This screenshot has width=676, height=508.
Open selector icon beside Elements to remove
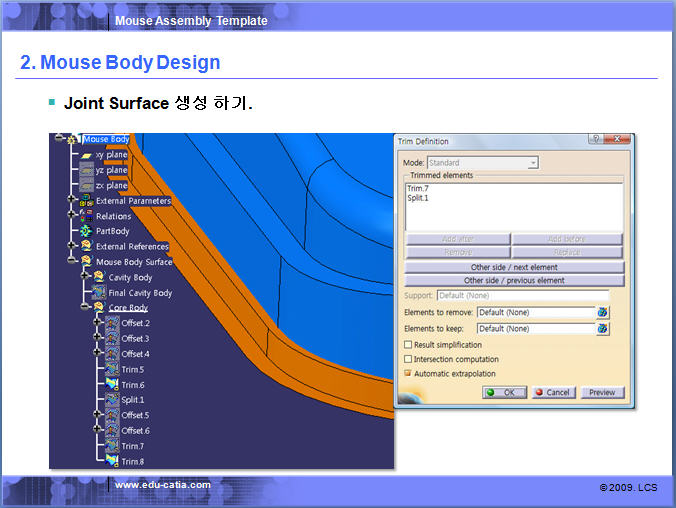(x=603, y=312)
